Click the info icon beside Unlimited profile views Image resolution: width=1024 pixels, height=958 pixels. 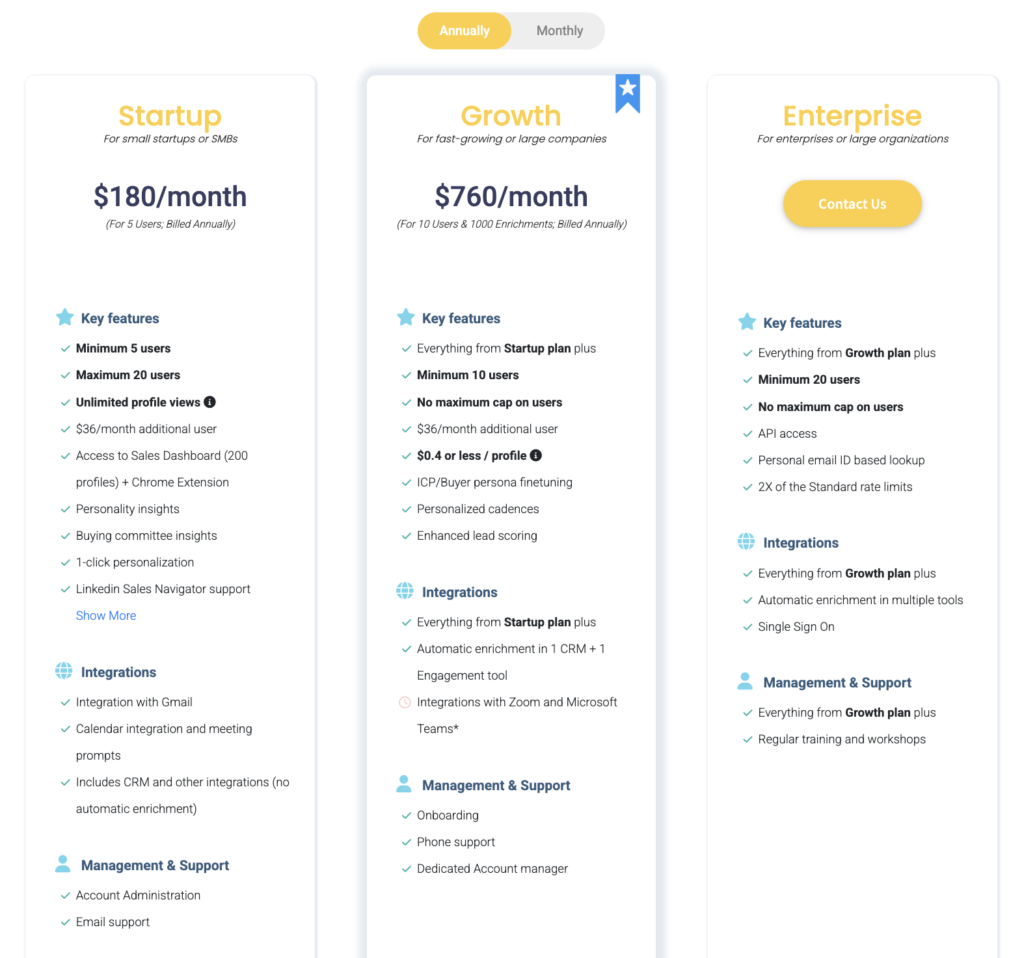point(210,402)
